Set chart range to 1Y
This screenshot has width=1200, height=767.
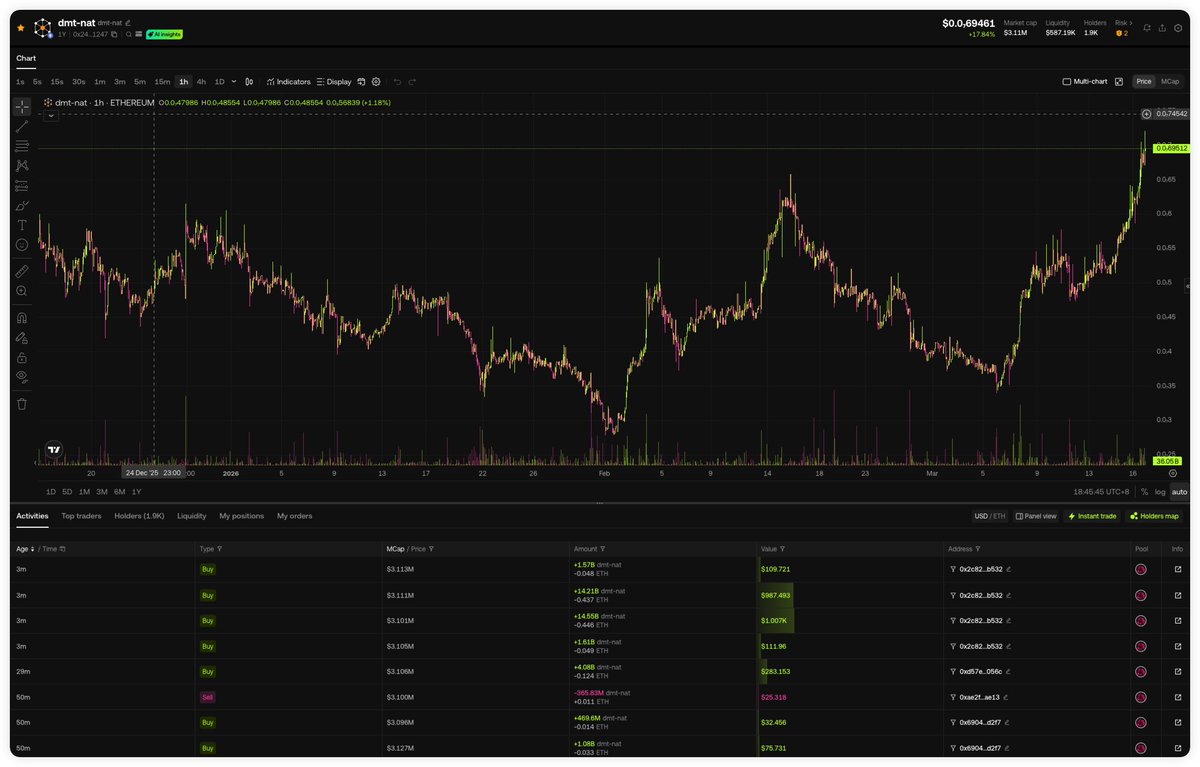click(137, 491)
